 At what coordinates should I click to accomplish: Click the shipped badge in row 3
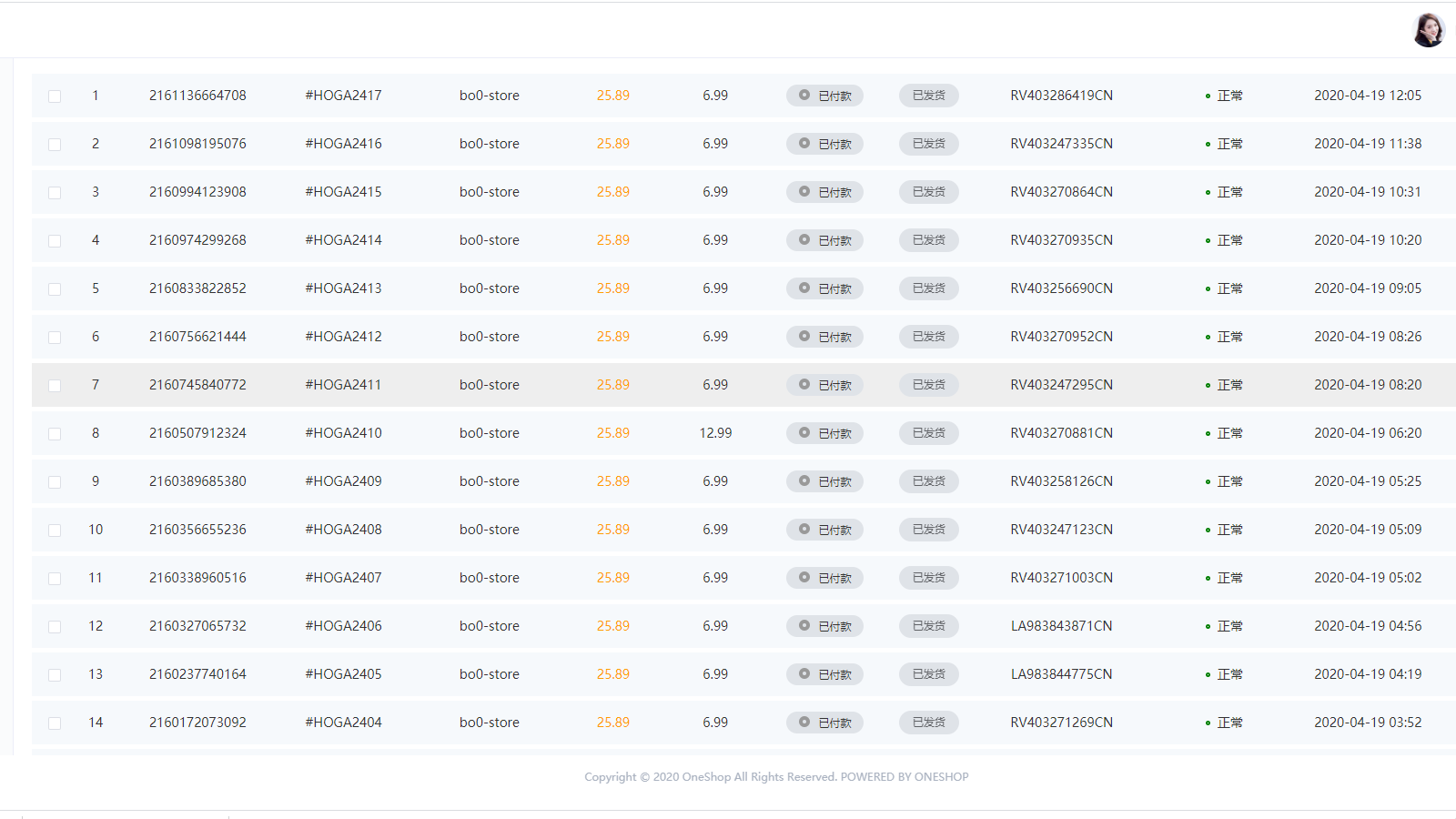(x=928, y=192)
